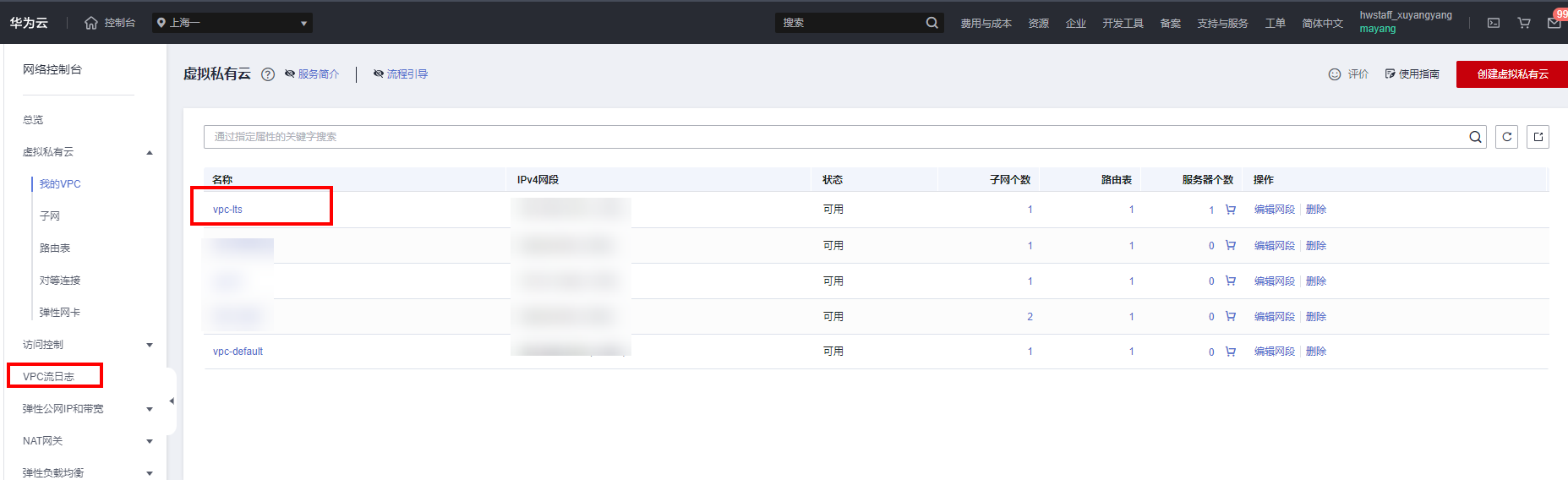The image size is (1568, 480).
Task: Open 费用与成本 in the top menu
Action: 986,24
